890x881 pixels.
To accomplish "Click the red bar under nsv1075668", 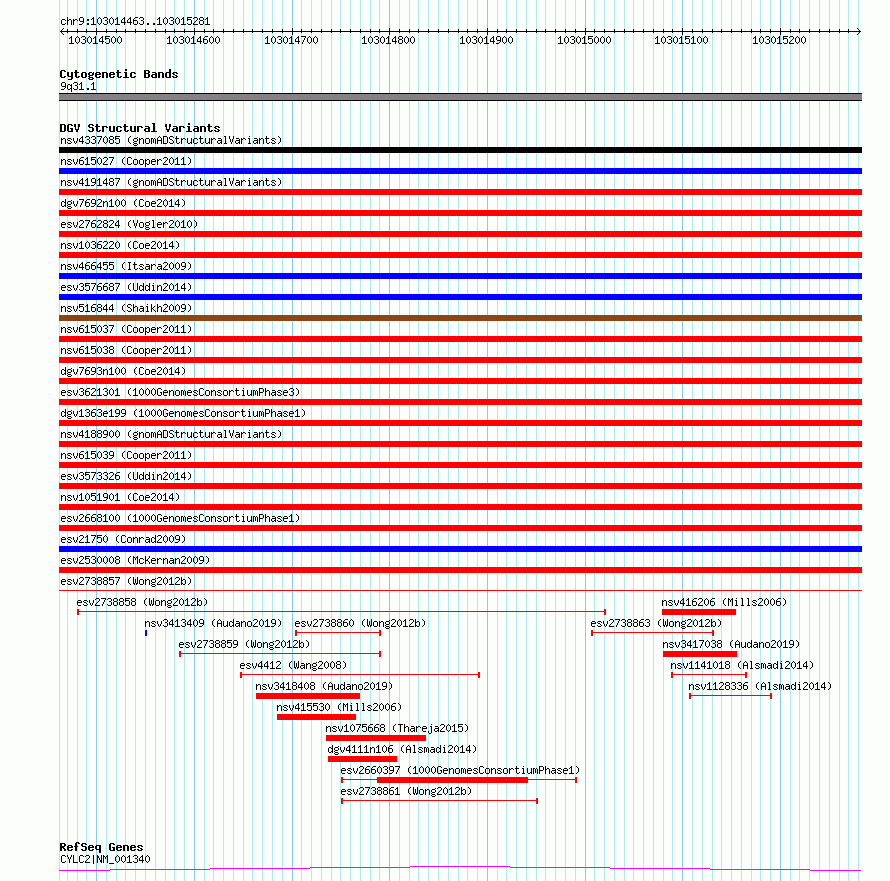I will click(376, 738).
